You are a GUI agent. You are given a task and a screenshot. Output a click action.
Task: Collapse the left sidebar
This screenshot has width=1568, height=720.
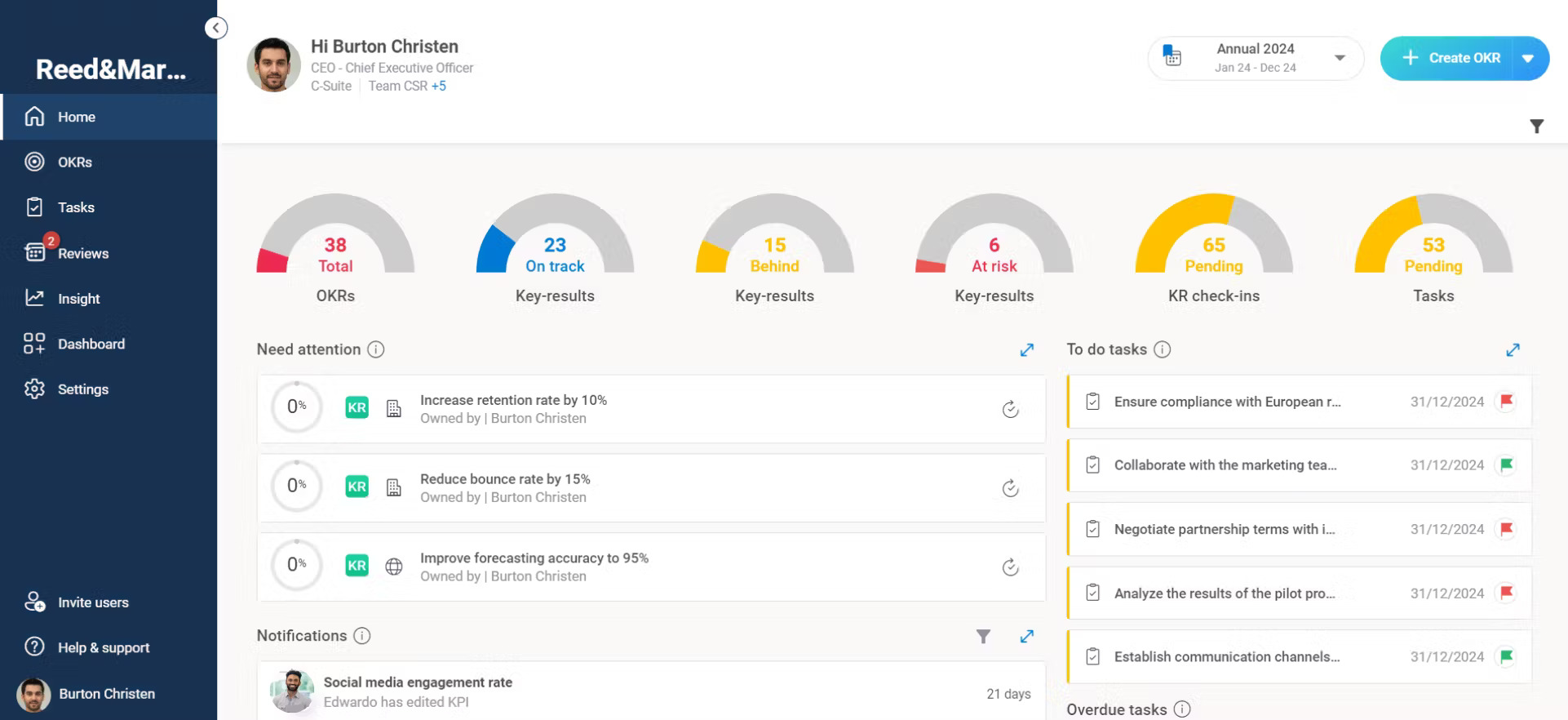point(215,29)
